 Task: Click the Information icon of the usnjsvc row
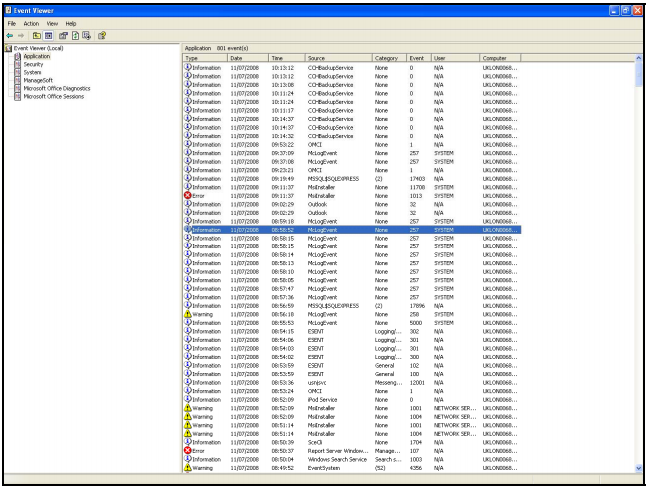click(187, 382)
